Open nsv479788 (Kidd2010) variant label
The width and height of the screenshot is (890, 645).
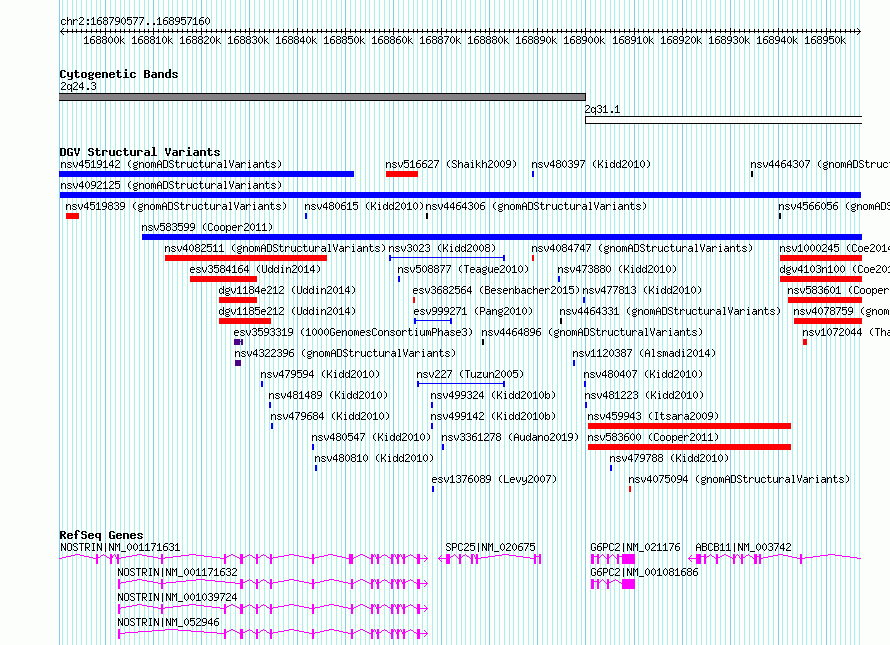pos(669,458)
